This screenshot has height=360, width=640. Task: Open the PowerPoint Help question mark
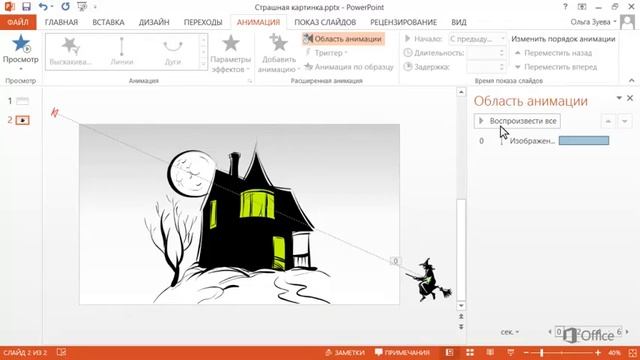[565, 7]
